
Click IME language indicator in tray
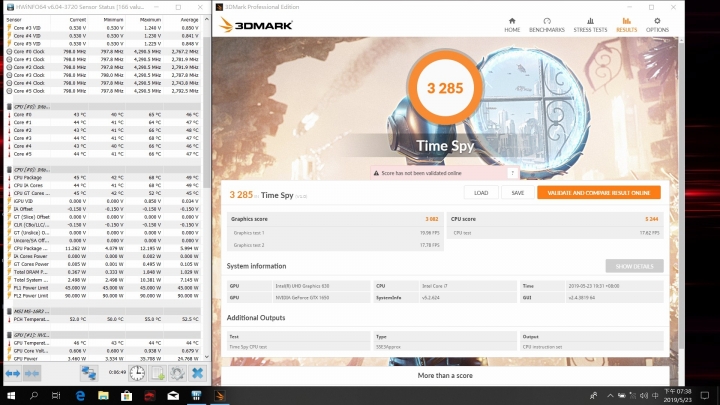[x=655, y=395]
